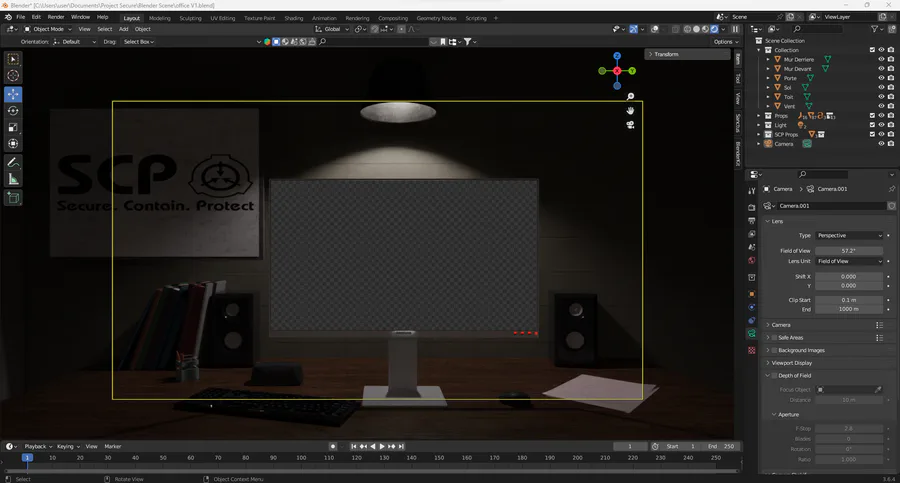Uncheck the SCP Props collection checkbox
900x483 pixels.
pos(872,134)
